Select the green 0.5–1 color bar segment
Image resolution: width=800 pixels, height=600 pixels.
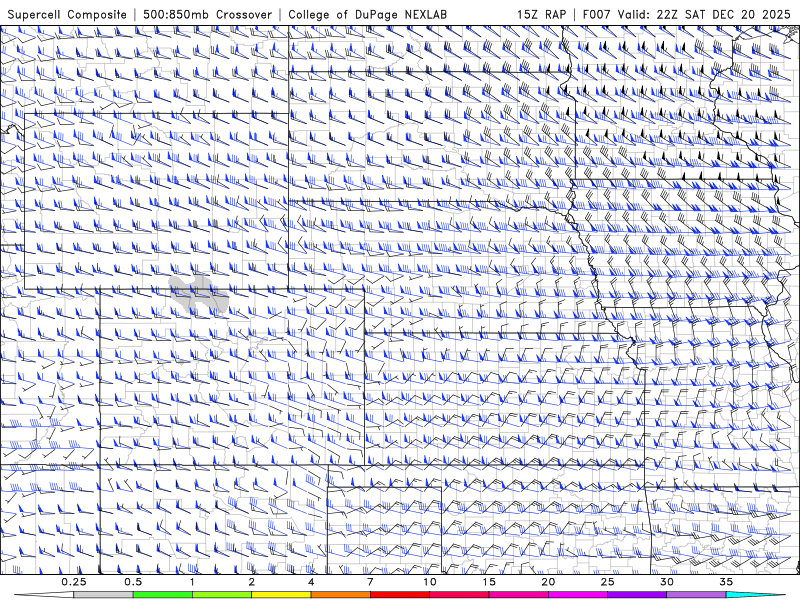(x=163, y=595)
